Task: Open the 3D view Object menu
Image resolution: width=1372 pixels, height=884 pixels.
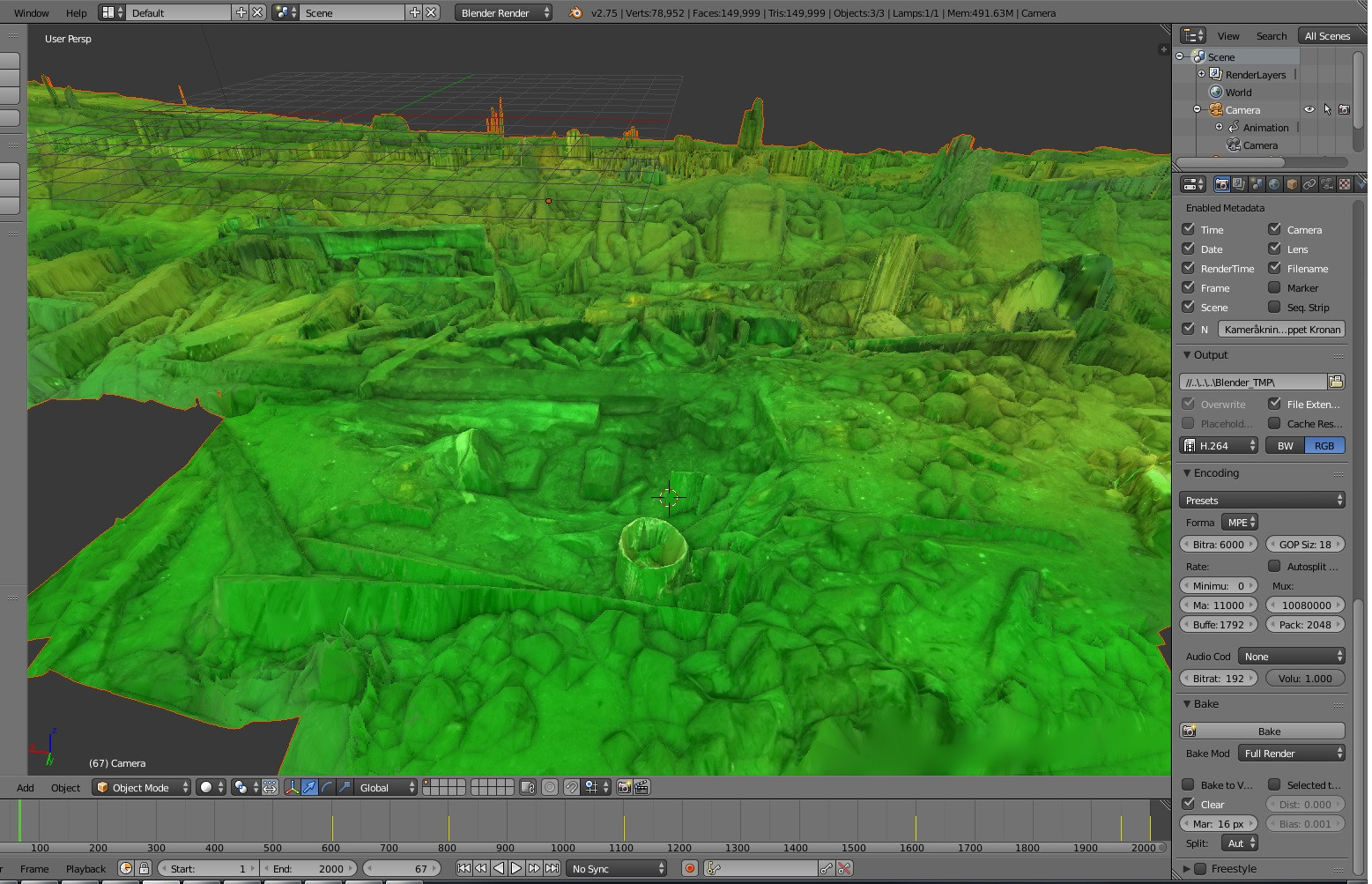Action: pos(65,787)
